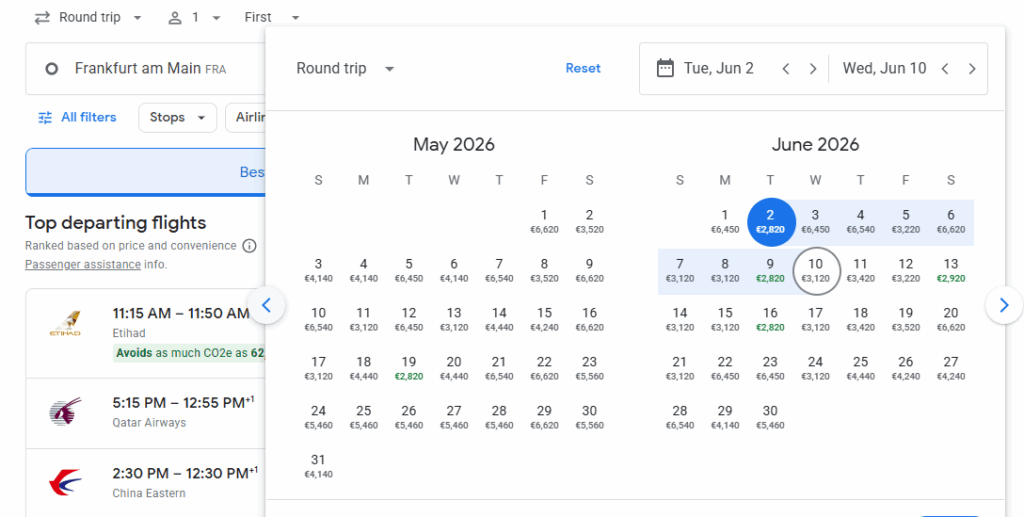1024x517 pixels.
Task: Move departure date back one day
Action: pos(786,69)
